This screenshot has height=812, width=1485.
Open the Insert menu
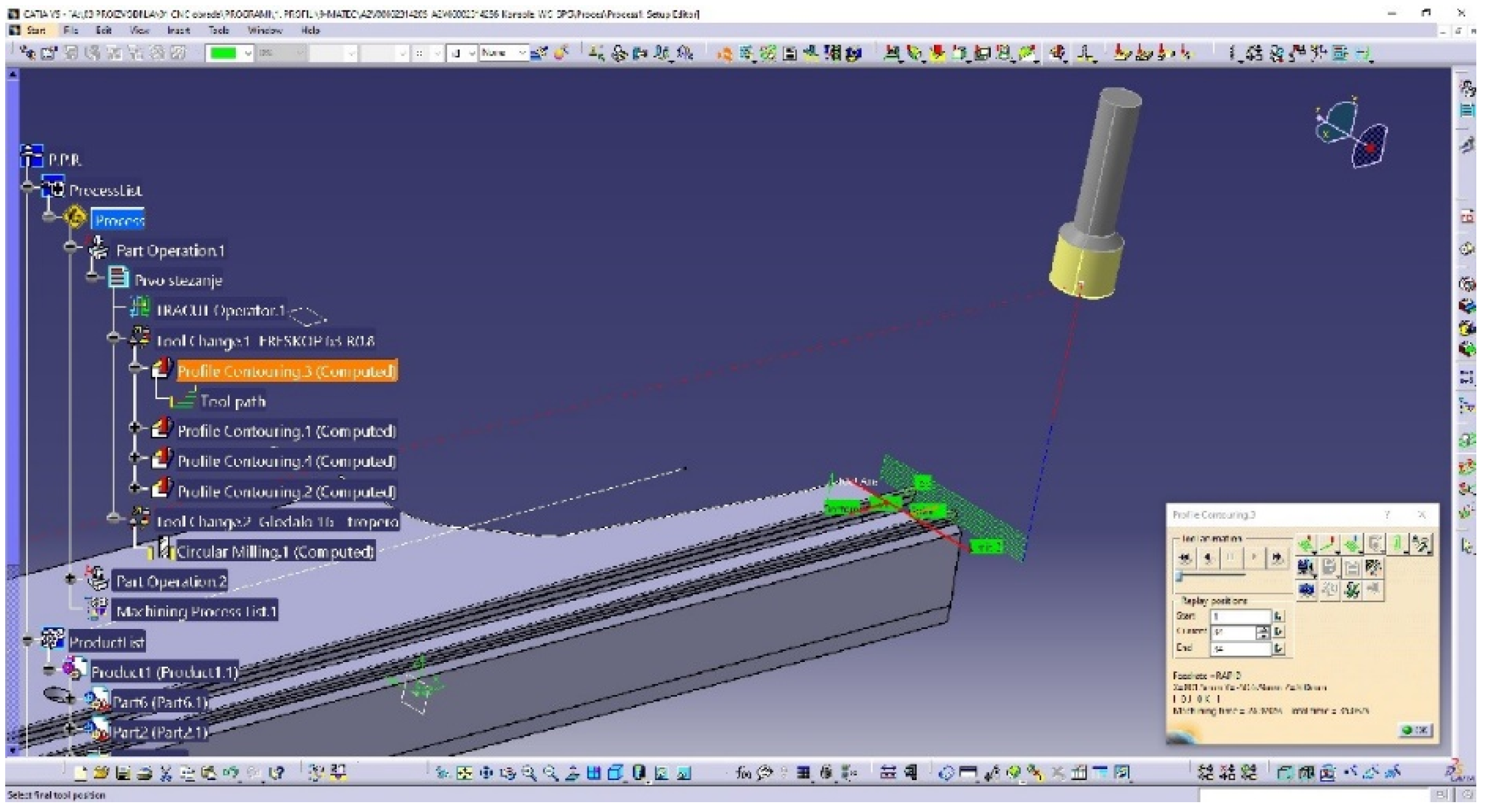pyautogui.click(x=178, y=30)
